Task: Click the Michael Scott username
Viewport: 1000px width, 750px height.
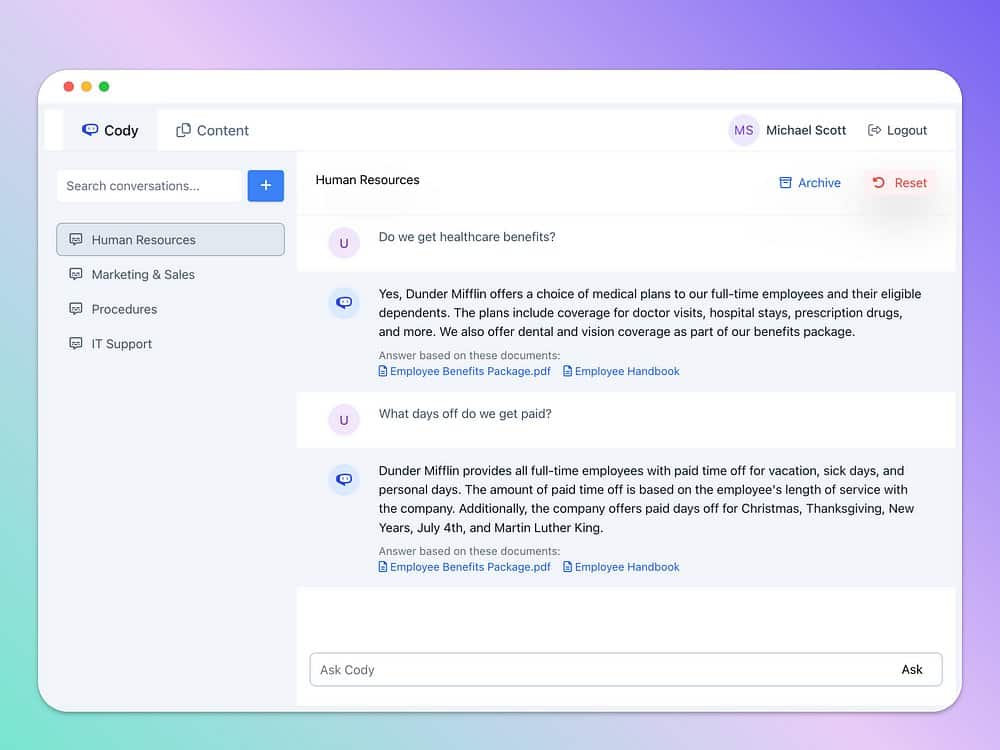Action: [x=805, y=130]
